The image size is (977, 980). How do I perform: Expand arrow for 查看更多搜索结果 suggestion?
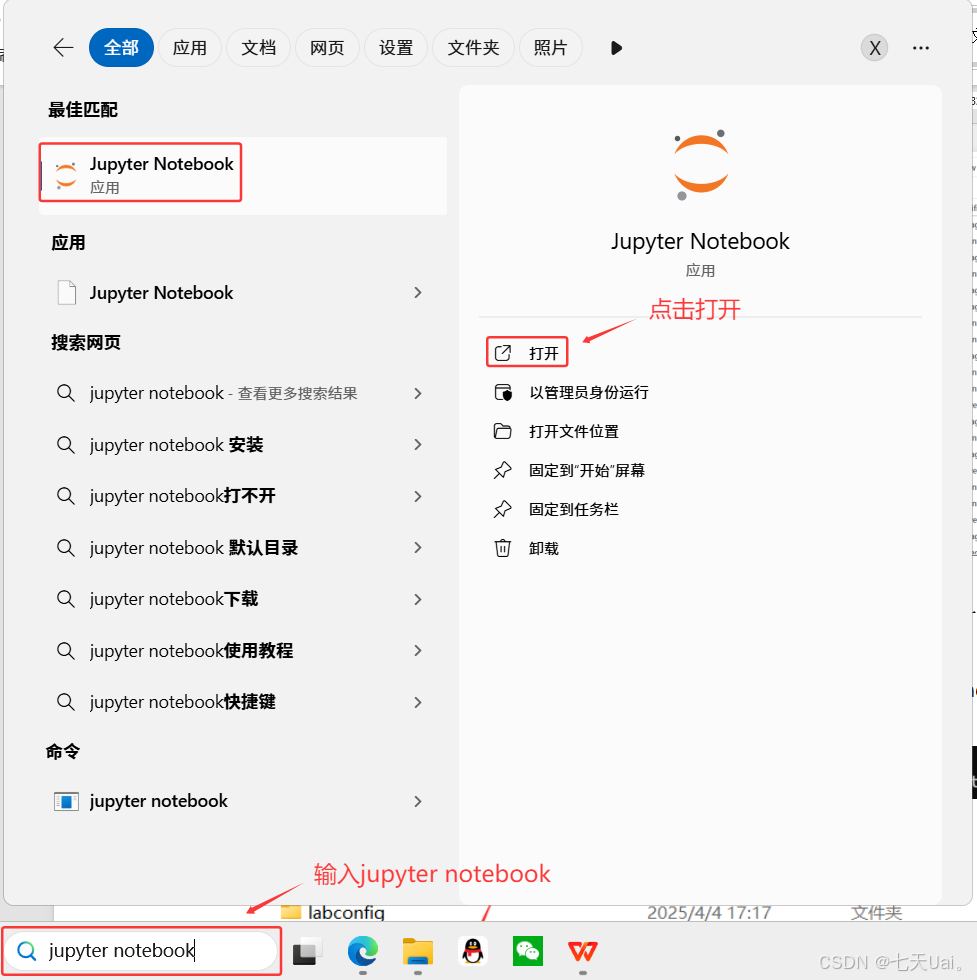click(418, 393)
